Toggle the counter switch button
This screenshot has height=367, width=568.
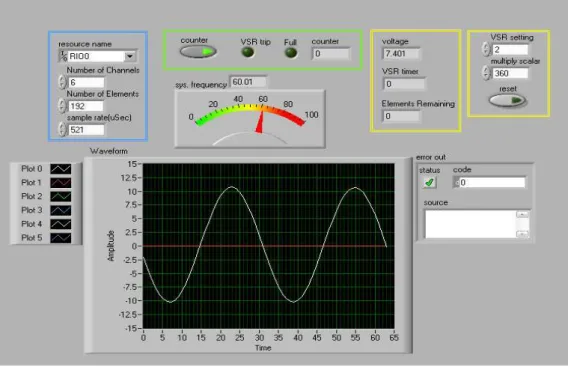pos(198,52)
